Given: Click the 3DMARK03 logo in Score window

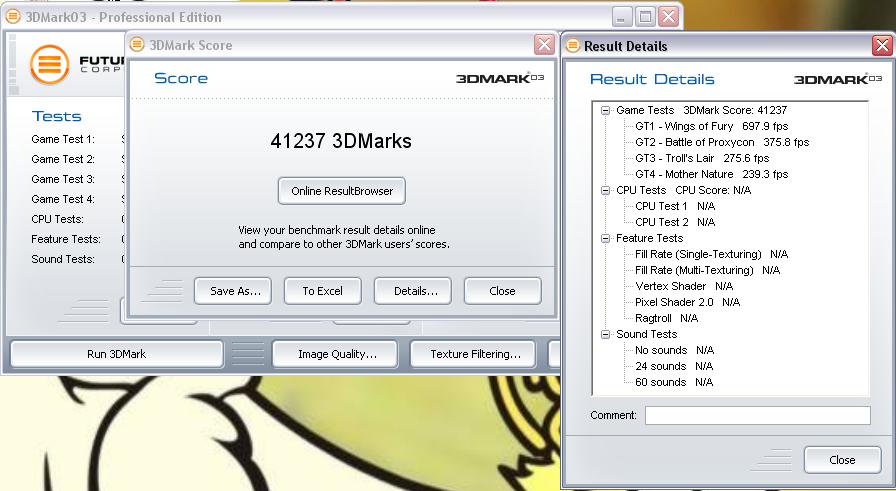Looking at the screenshot, I should (500, 78).
